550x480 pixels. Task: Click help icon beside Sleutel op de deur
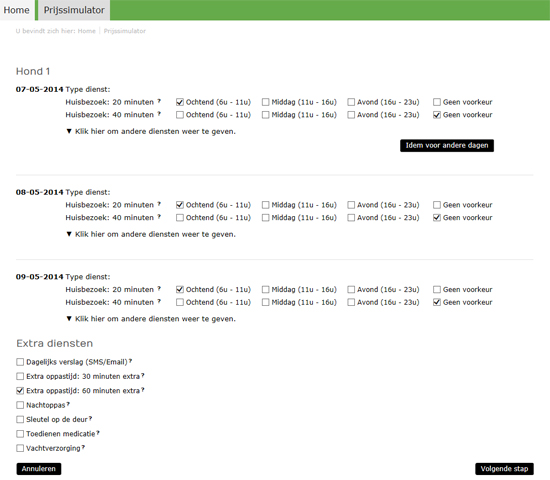(x=90, y=418)
